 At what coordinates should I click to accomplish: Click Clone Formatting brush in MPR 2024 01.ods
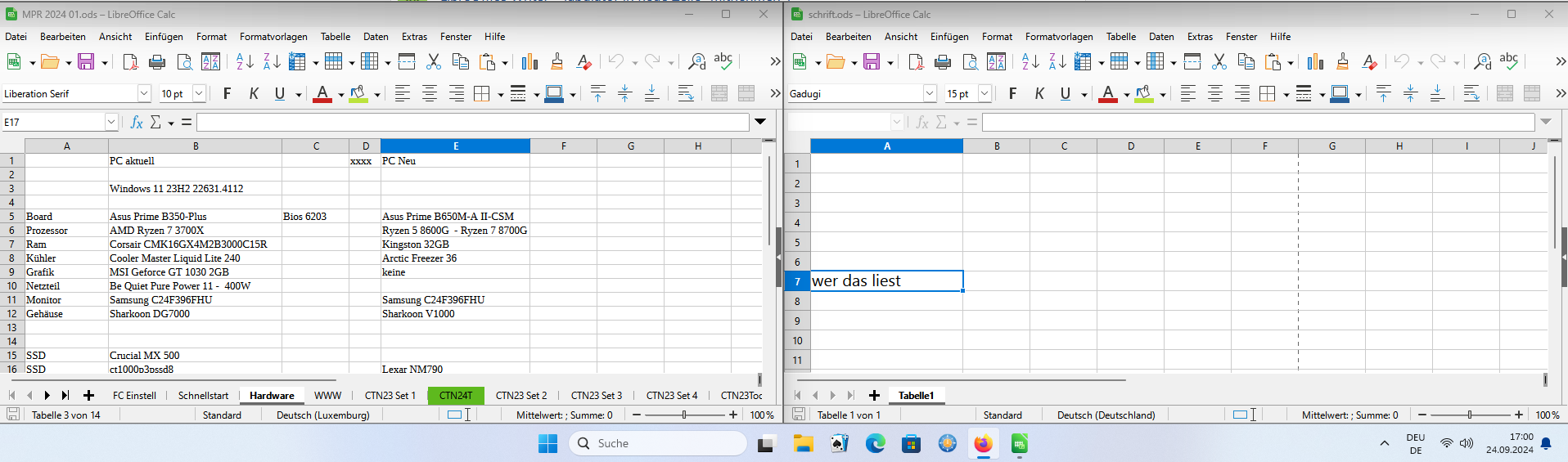click(556, 61)
